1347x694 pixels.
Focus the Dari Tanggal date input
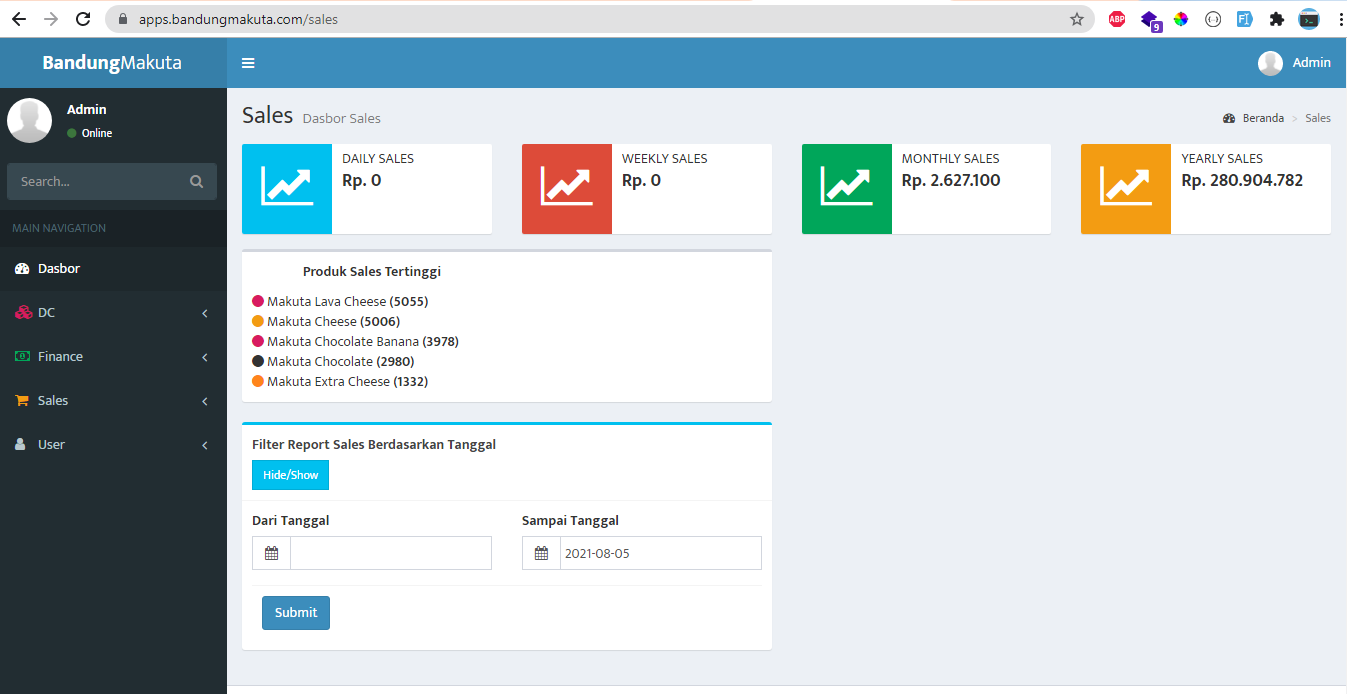[x=390, y=553]
